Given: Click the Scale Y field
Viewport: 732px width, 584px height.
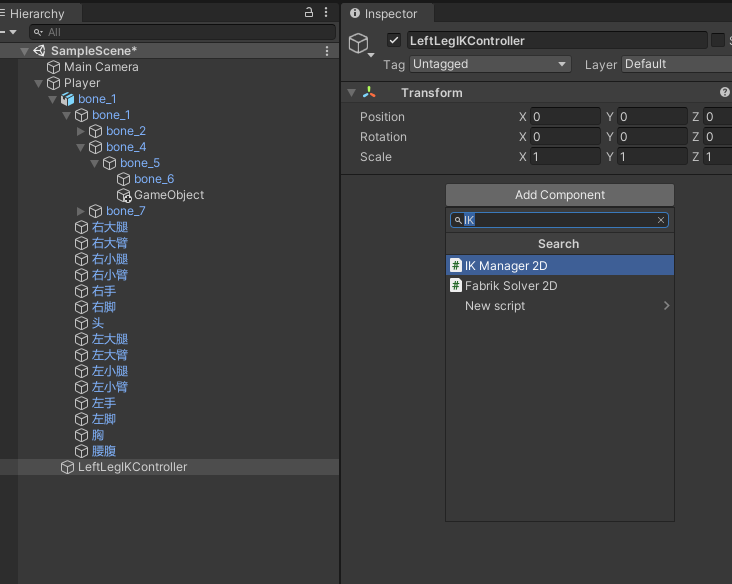Looking at the screenshot, I should [x=652, y=157].
